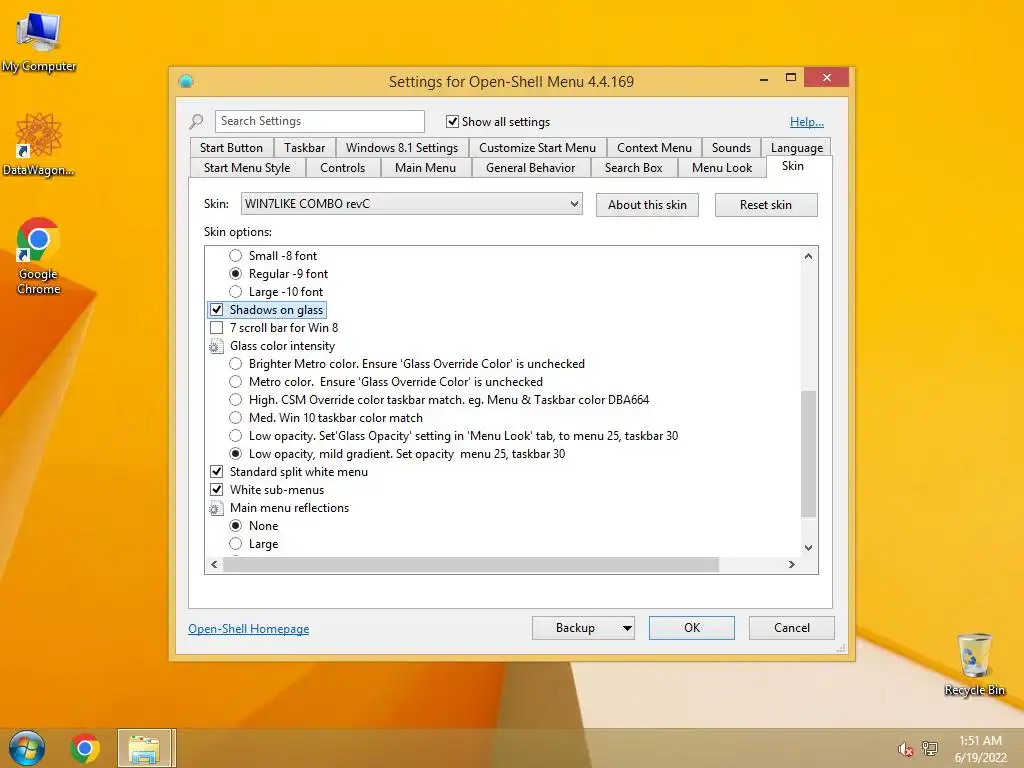Screen dimensions: 1024x768
Task: Select Regular -9 font radio
Action: 236,274
